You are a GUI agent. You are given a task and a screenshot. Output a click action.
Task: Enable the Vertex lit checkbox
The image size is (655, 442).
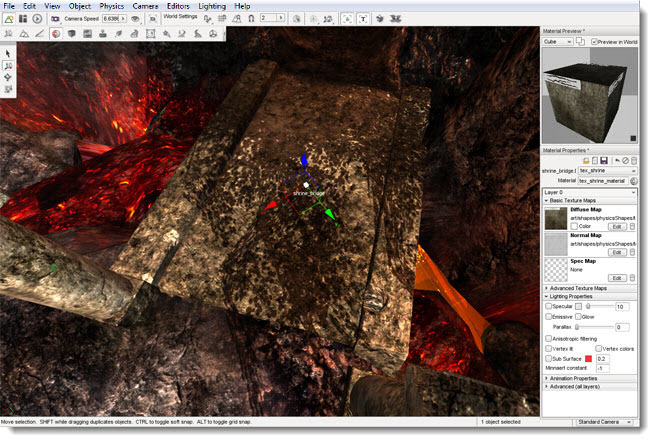pyautogui.click(x=548, y=349)
